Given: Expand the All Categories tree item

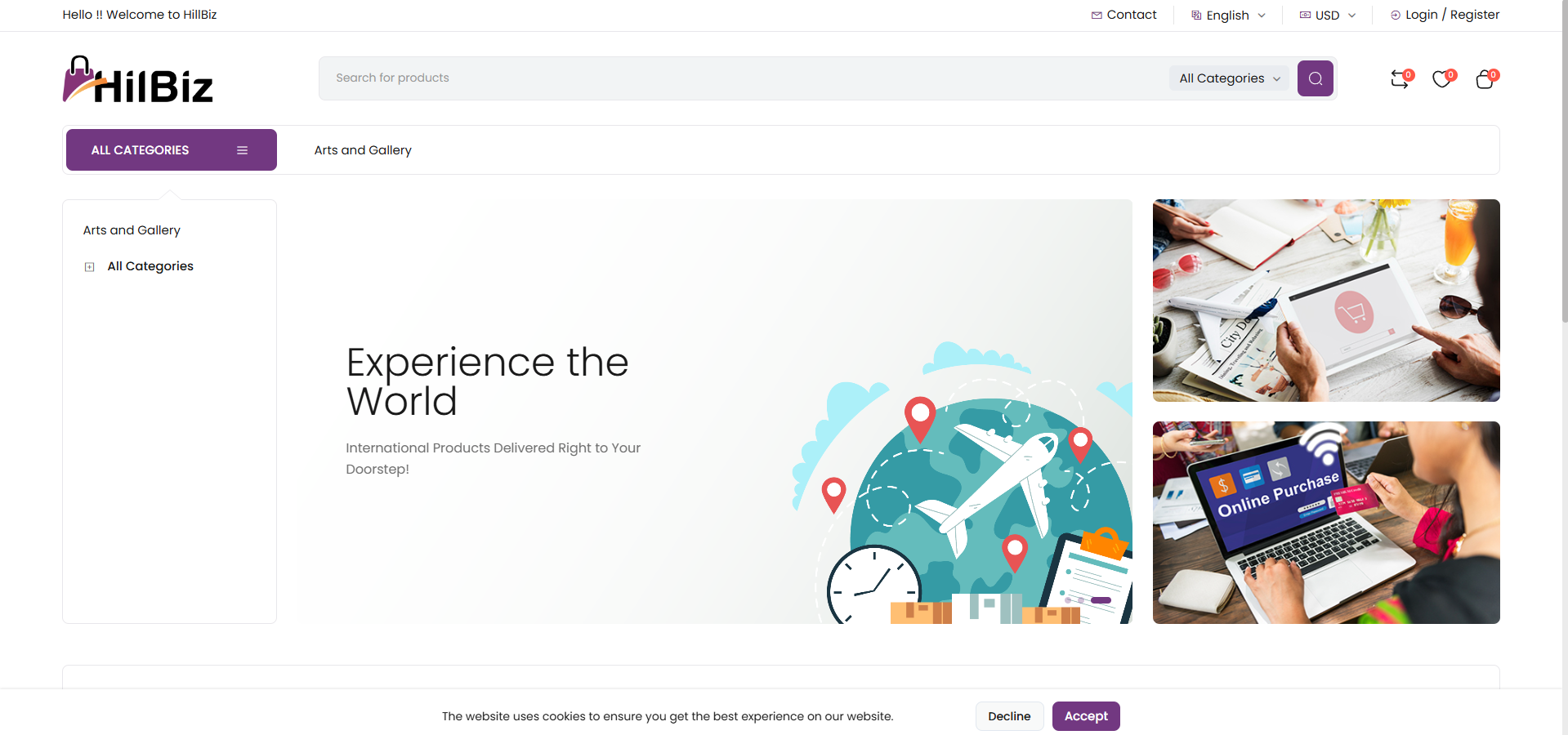Looking at the screenshot, I should click(90, 267).
